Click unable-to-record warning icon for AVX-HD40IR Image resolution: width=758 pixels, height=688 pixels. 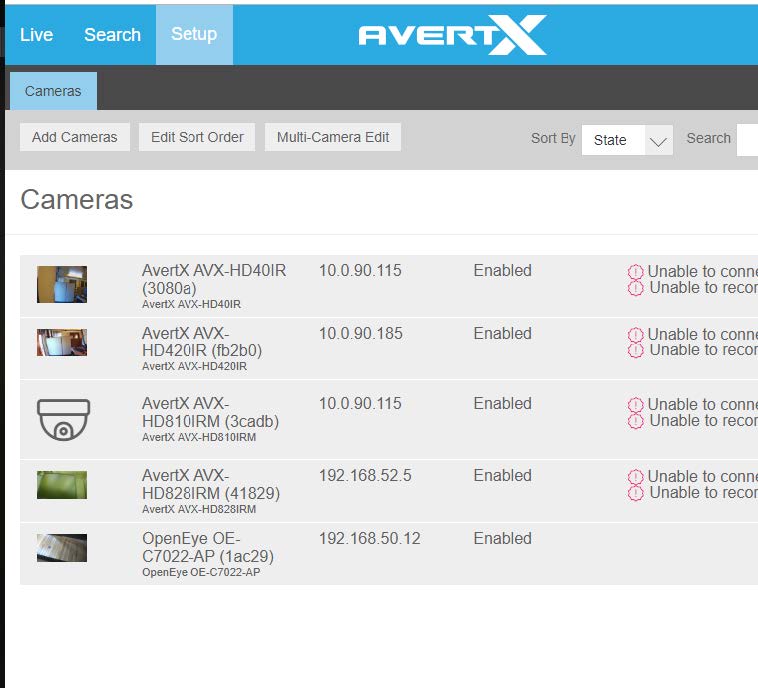click(635, 288)
